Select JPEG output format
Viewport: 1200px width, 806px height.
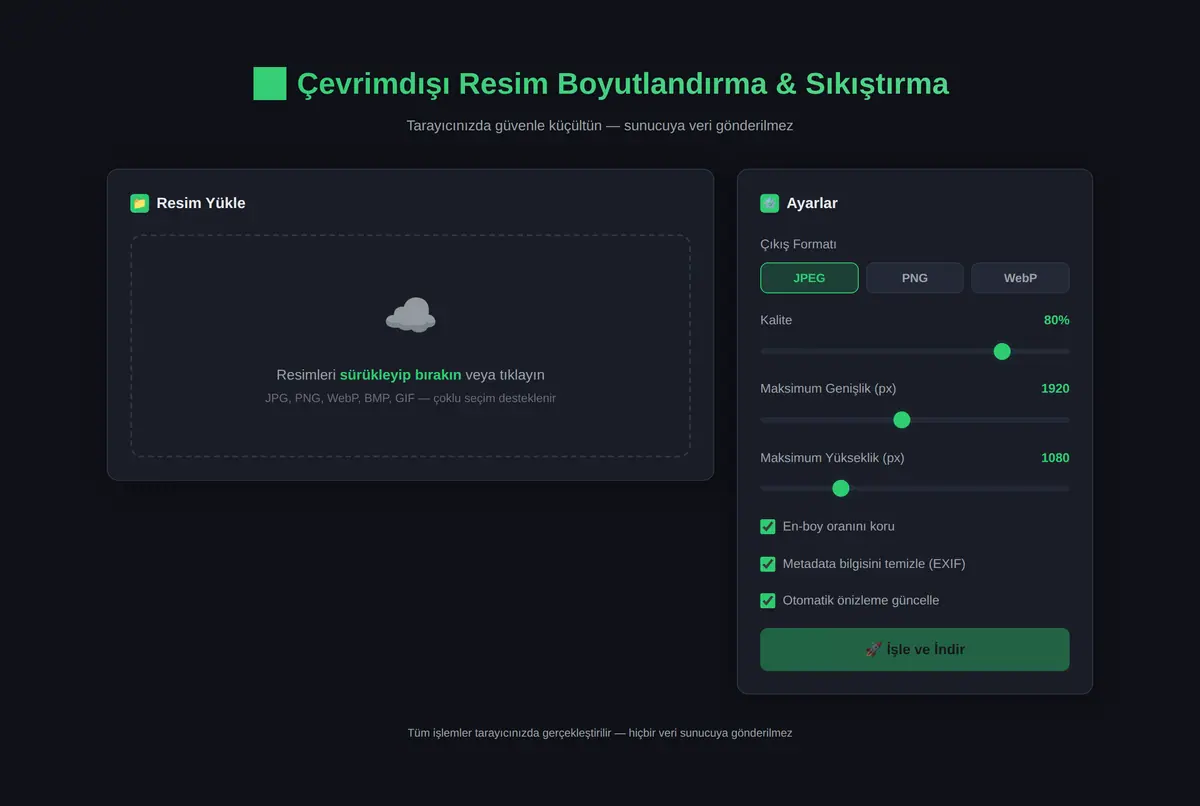(809, 278)
